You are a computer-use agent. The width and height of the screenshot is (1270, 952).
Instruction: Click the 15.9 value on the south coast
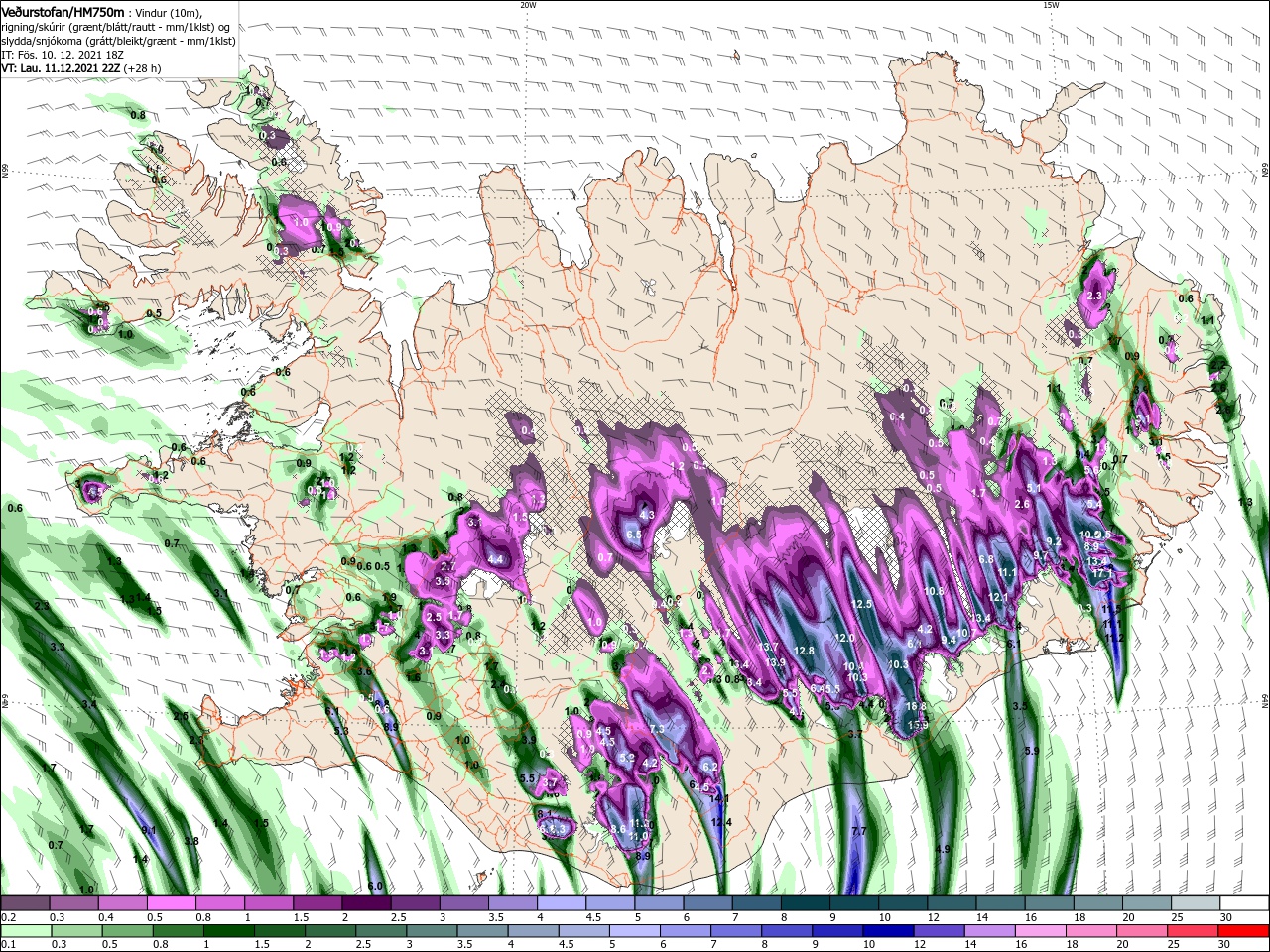tap(918, 726)
